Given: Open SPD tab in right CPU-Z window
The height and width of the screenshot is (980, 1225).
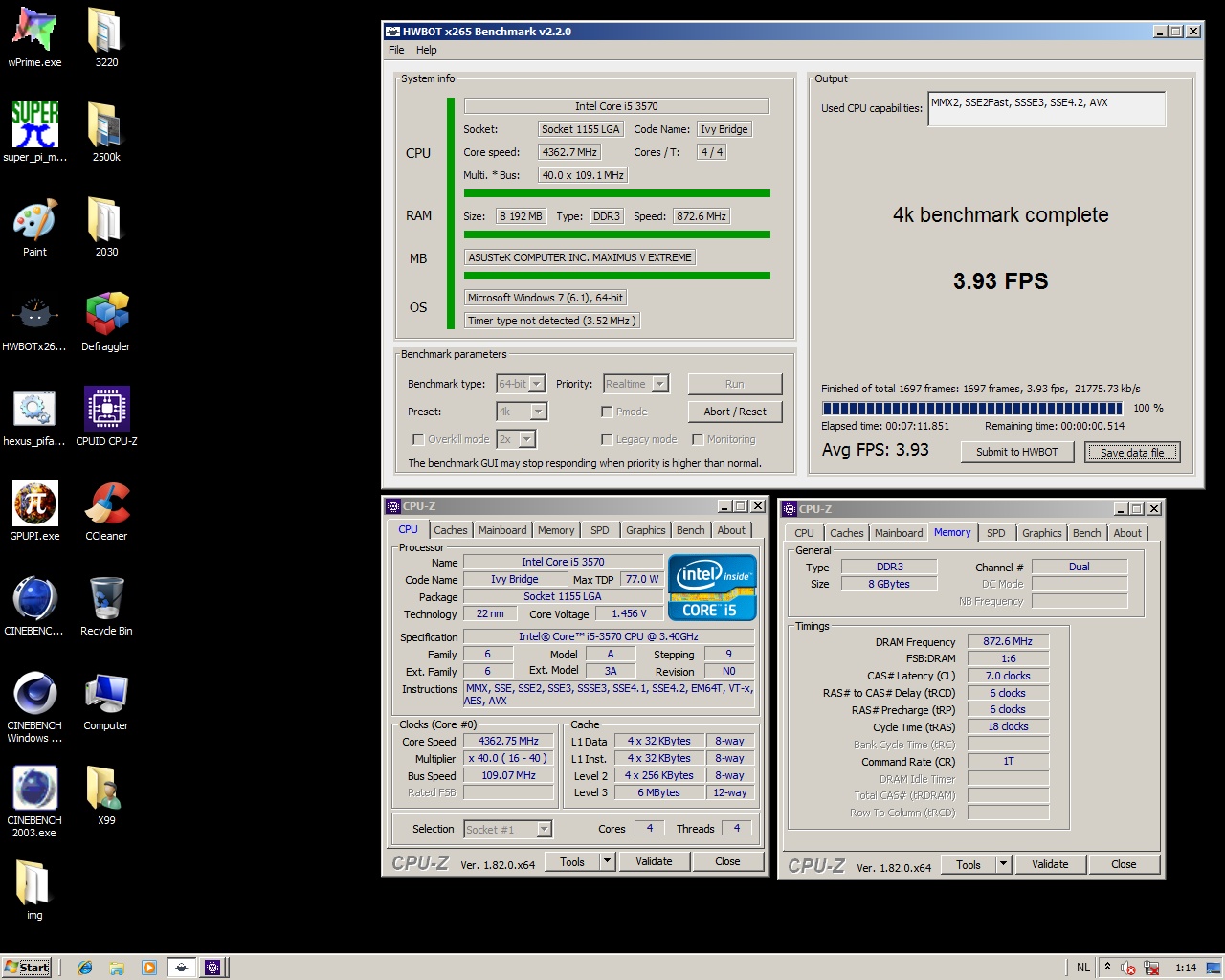Looking at the screenshot, I should click(x=996, y=533).
